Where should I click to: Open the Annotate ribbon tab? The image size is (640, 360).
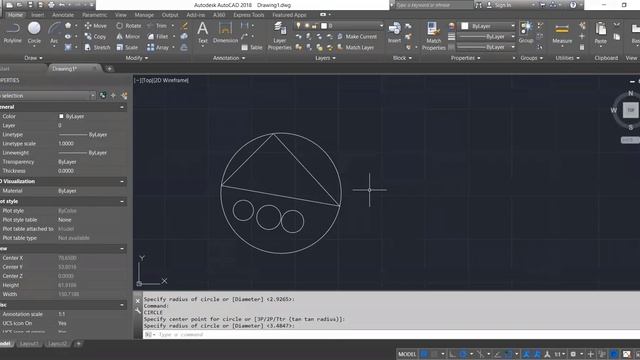(x=63, y=15)
